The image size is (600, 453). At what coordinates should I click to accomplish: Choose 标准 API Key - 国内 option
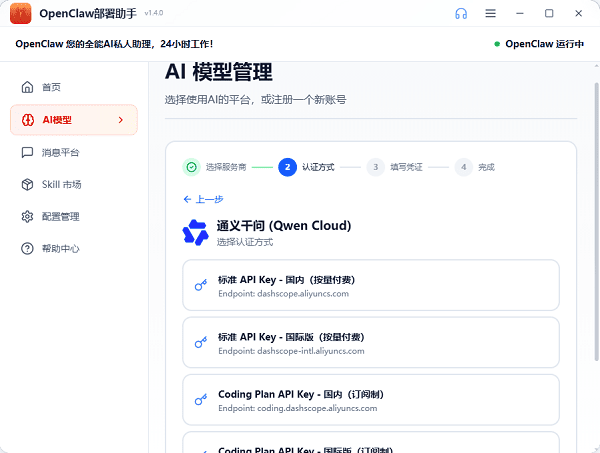[x=371, y=285]
